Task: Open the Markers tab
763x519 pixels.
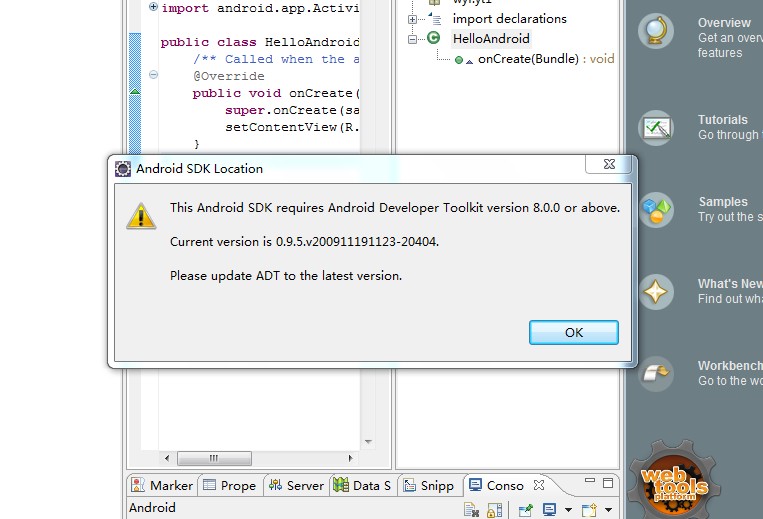Action: pyautogui.click(x=162, y=485)
